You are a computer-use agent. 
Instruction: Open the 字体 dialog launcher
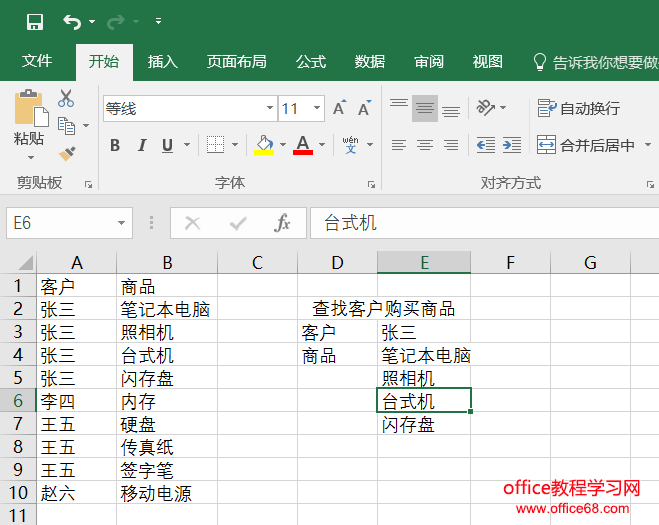point(371,185)
